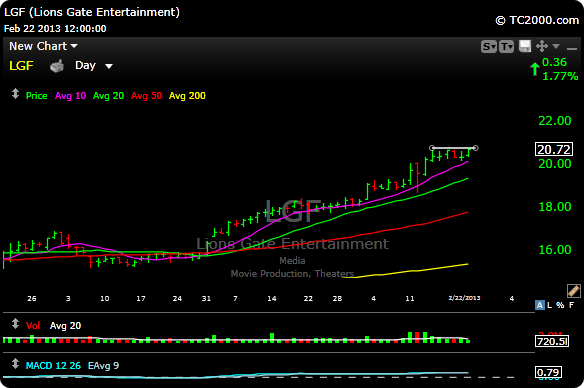Image resolution: width=584 pixels, height=388 pixels.
Task: Click the 31 date axis label
Action: [206, 299]
